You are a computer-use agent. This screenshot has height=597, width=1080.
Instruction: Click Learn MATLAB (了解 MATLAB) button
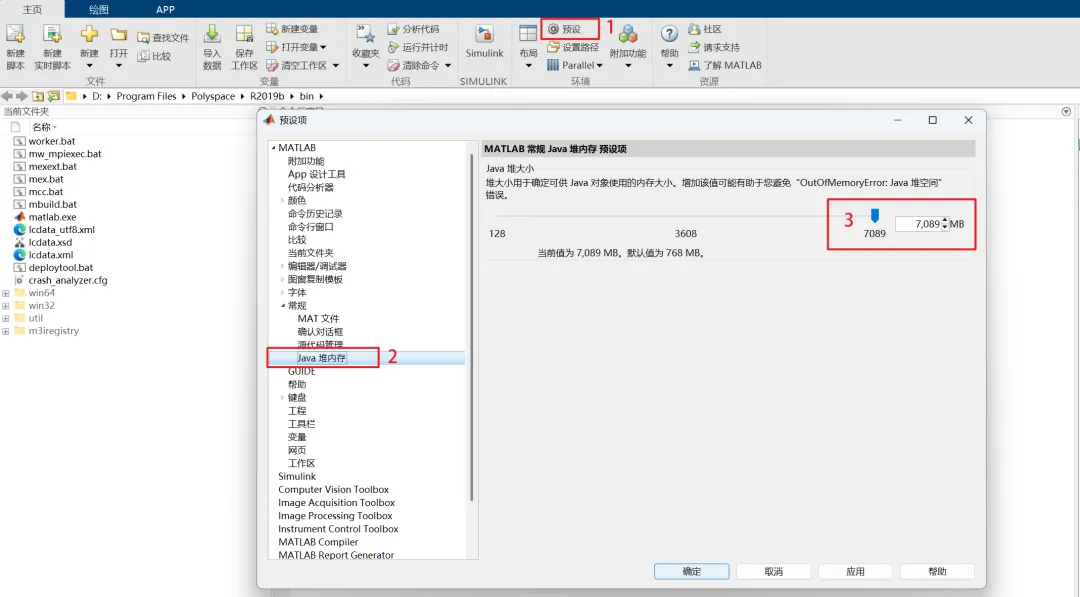[x=725, y=65]
